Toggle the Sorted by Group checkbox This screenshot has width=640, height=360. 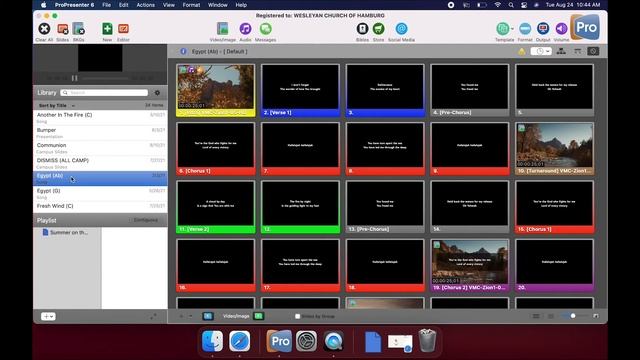(298, 316)
